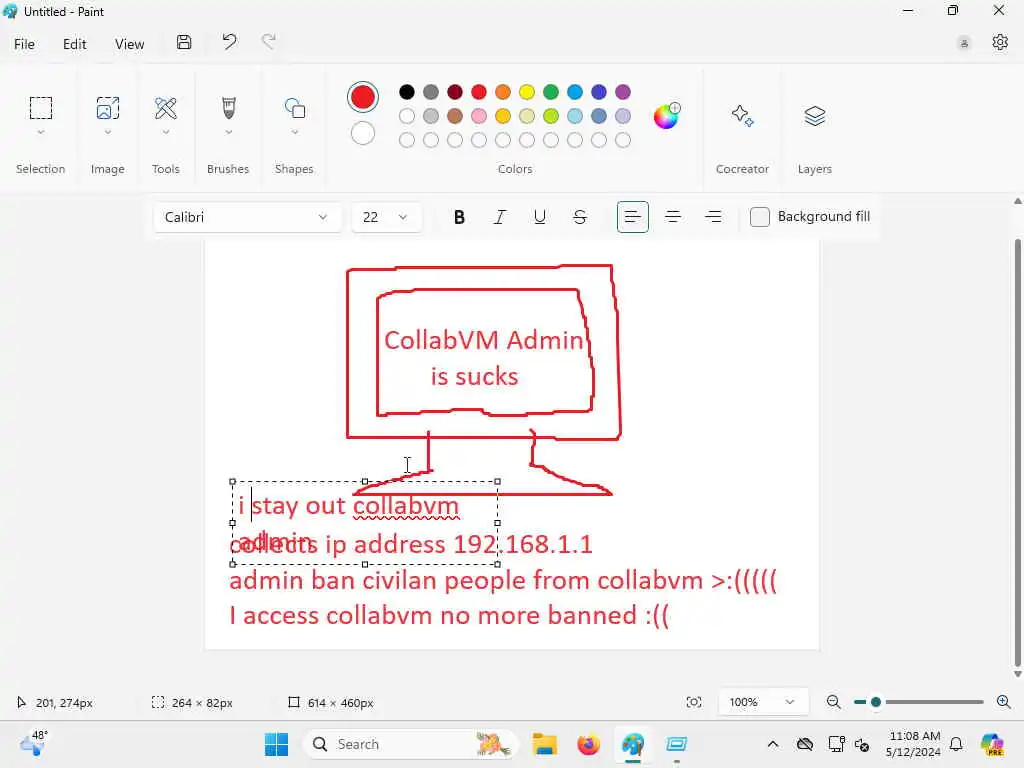Open the font size 22 dropdown
Image resolution: width=1024 pixels, height=768 pixels.
(386, 217)
